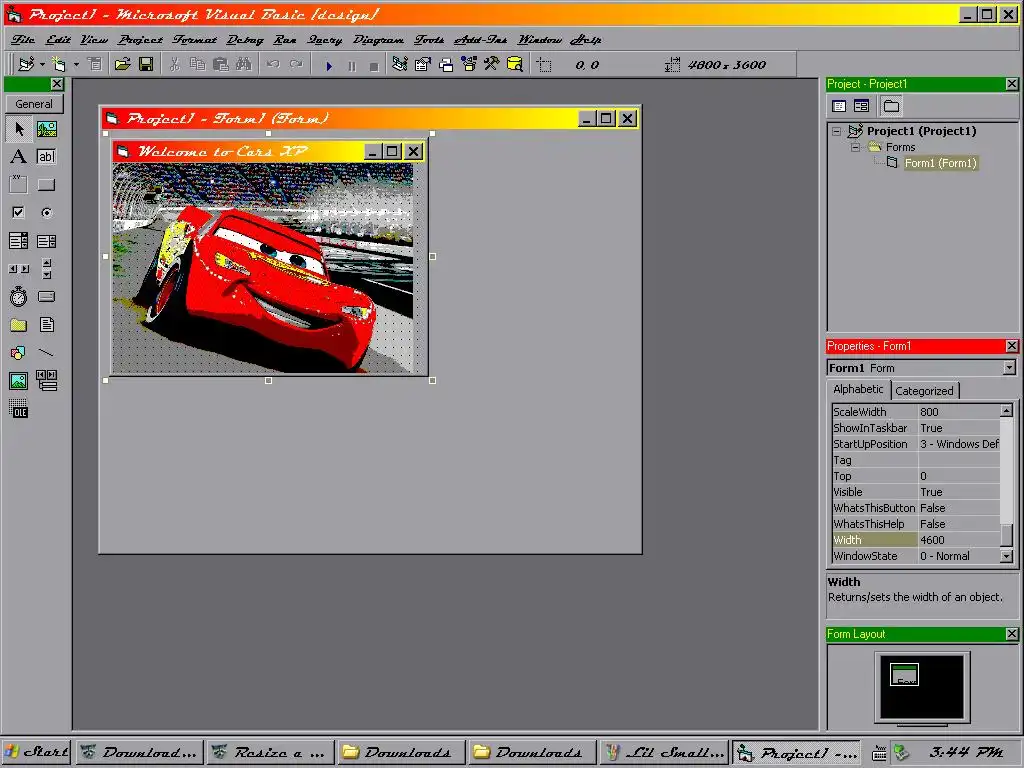
Task: Select the CommandButton control tool
Action: pyautogui.click(x=46, y=185)
